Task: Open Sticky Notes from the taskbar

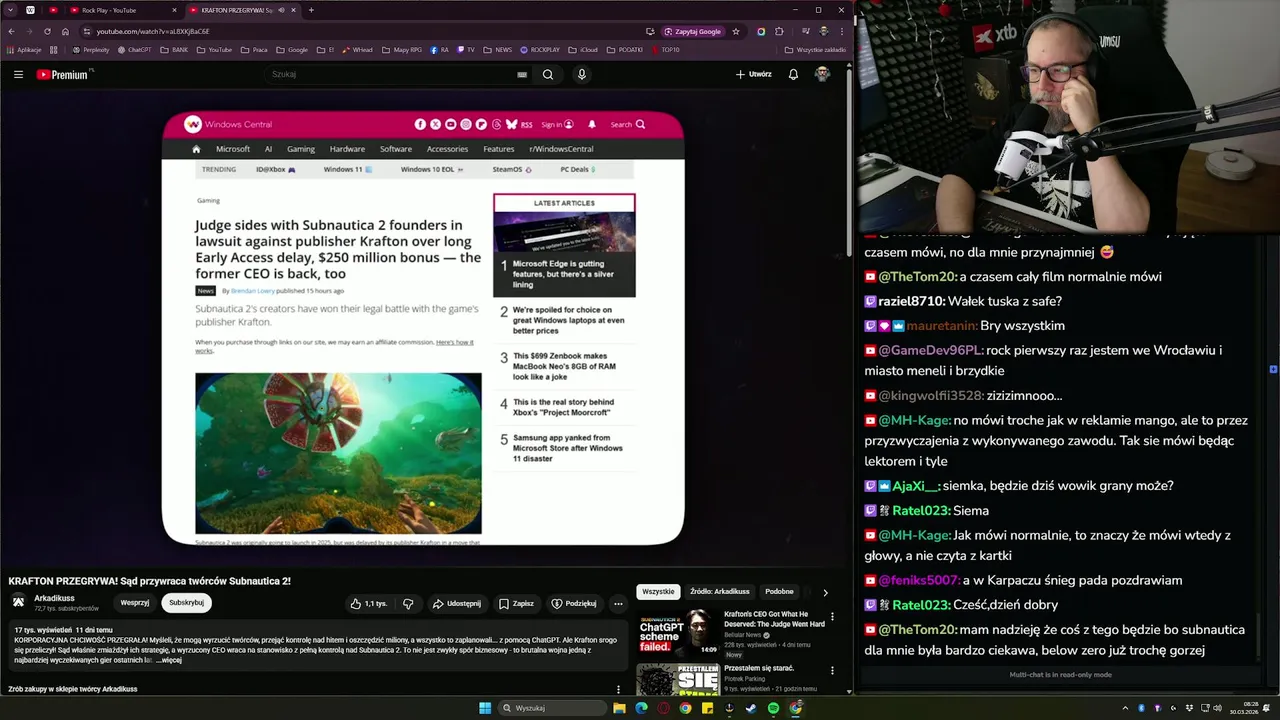Action: pos(707,708)
